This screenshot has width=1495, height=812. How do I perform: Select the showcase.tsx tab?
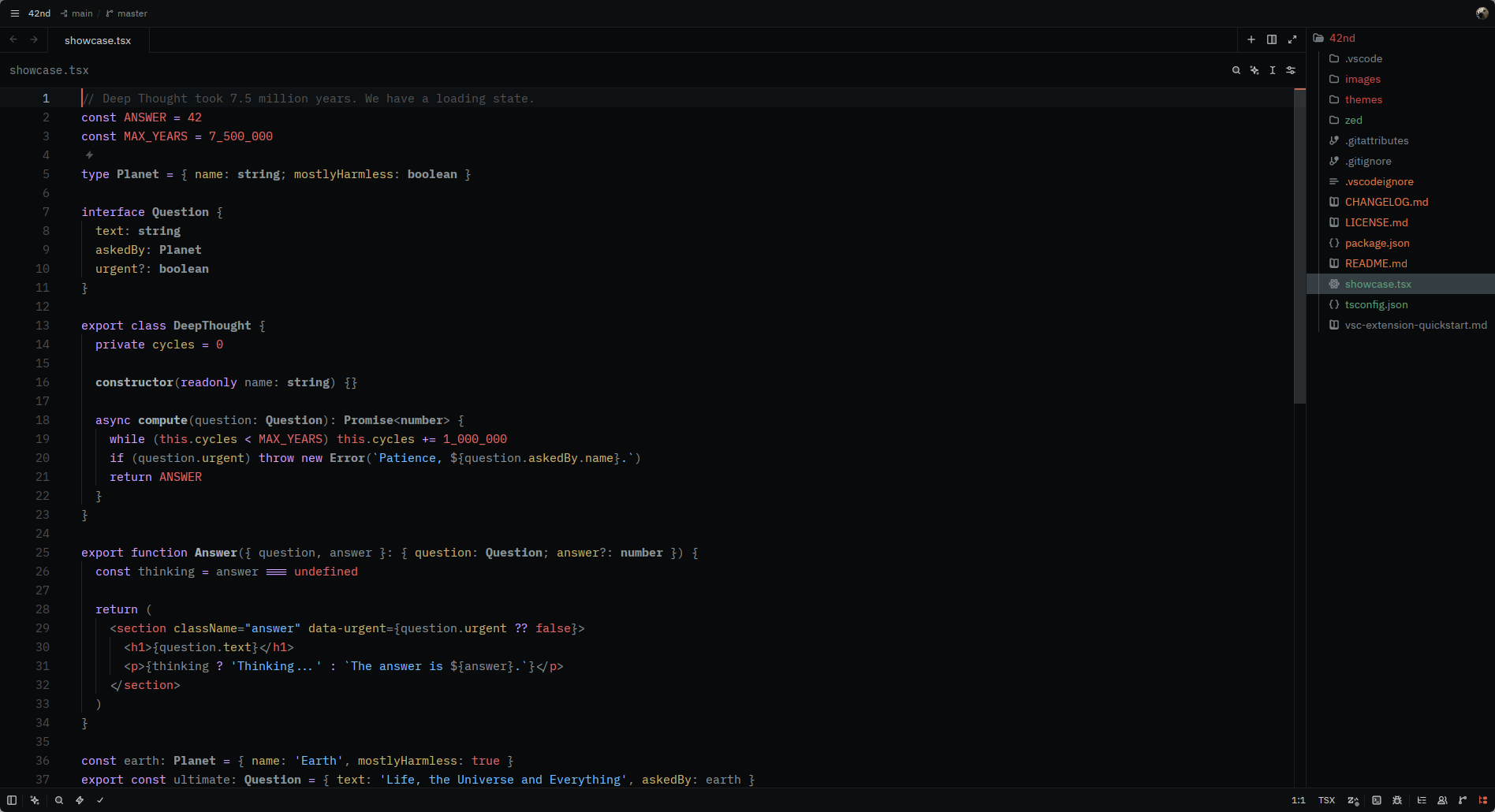coord(98,40)
